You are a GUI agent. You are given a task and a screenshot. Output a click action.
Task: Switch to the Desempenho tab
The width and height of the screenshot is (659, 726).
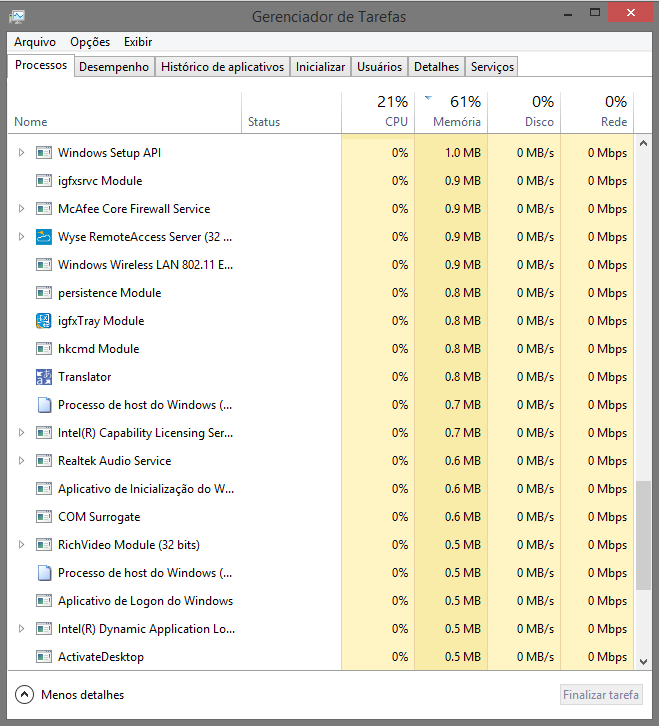pos(114,67)
